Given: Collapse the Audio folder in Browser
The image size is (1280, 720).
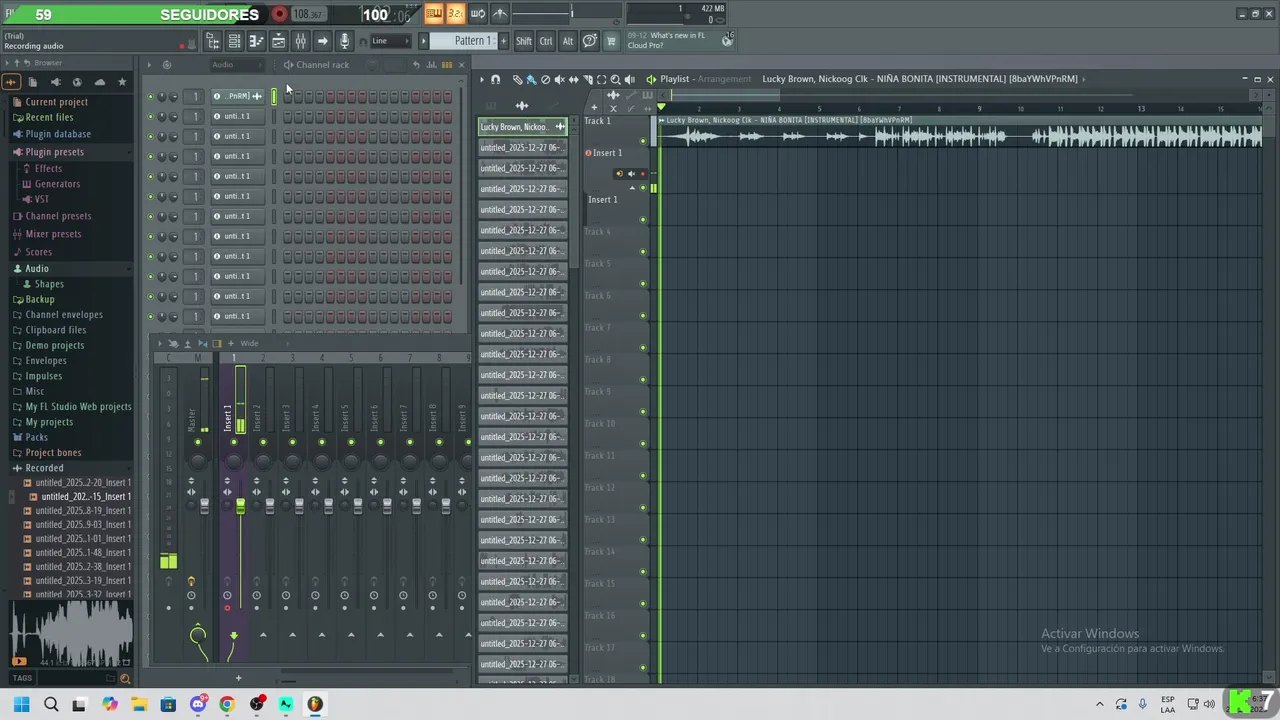Looking at the screenshot, I should coord(36,269).
